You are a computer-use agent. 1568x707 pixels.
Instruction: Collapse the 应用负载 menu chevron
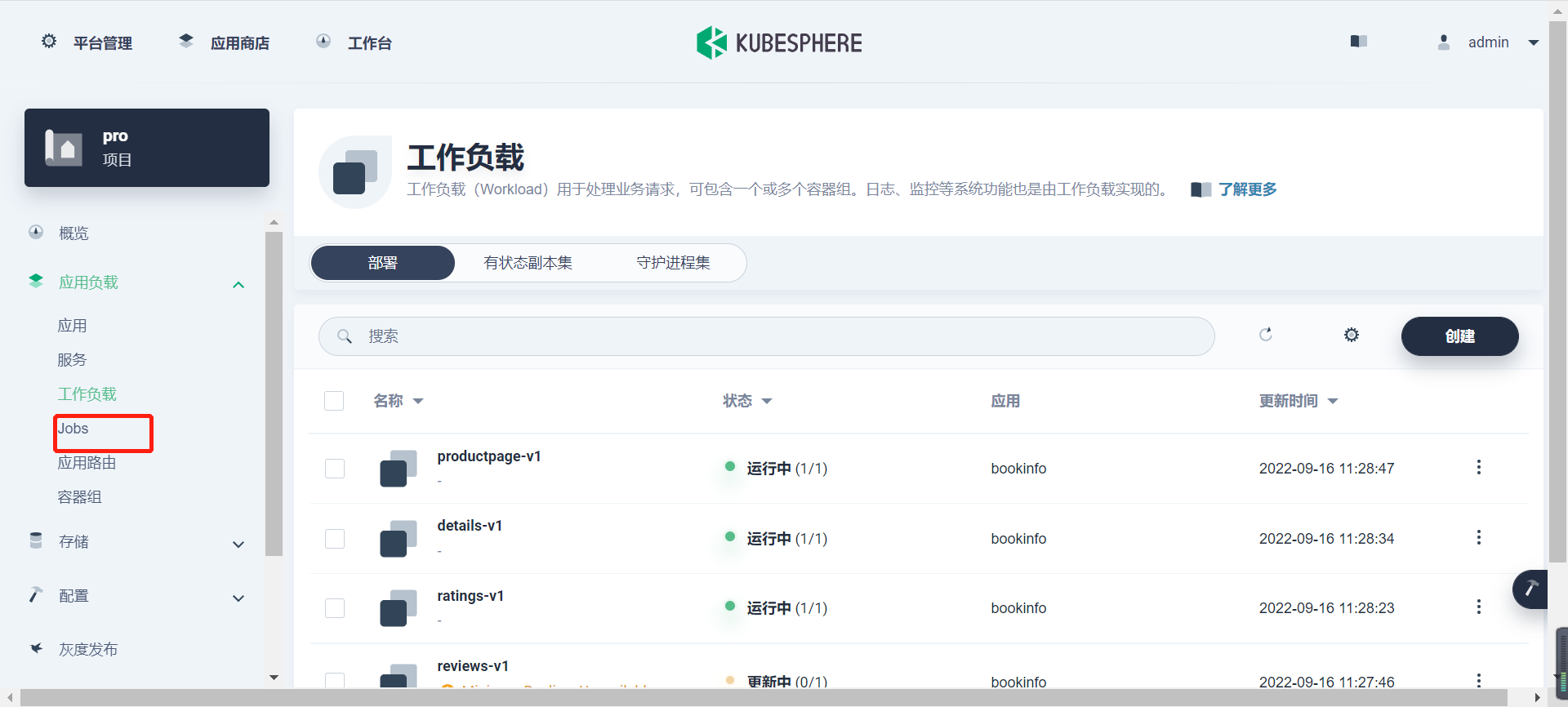coord(238,285)
